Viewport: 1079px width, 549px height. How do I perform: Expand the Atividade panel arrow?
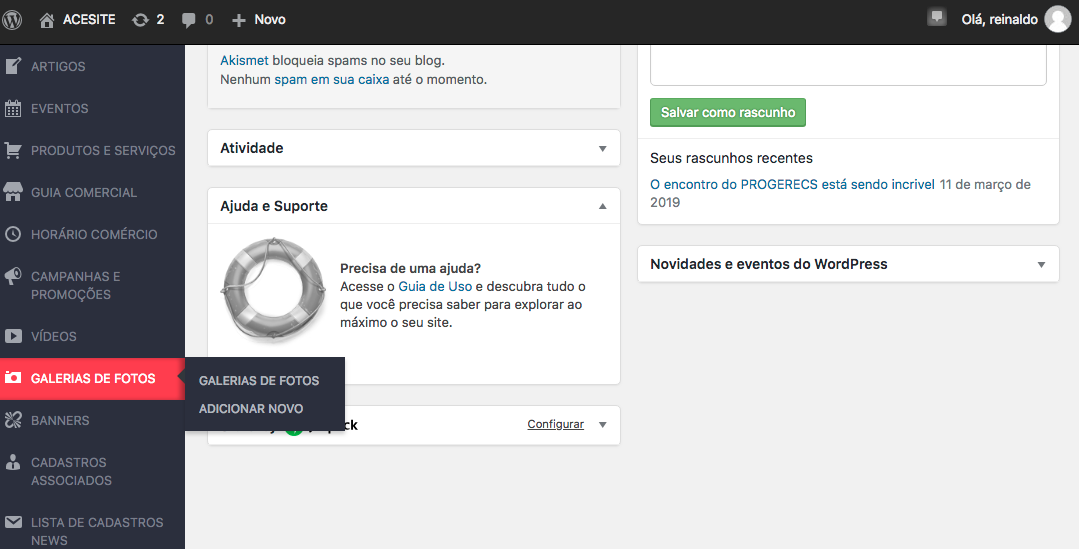tap(603, 149)
